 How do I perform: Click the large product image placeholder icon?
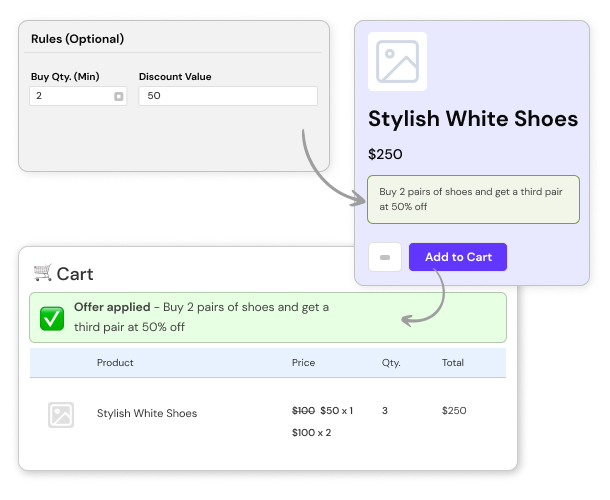(397, 62)
